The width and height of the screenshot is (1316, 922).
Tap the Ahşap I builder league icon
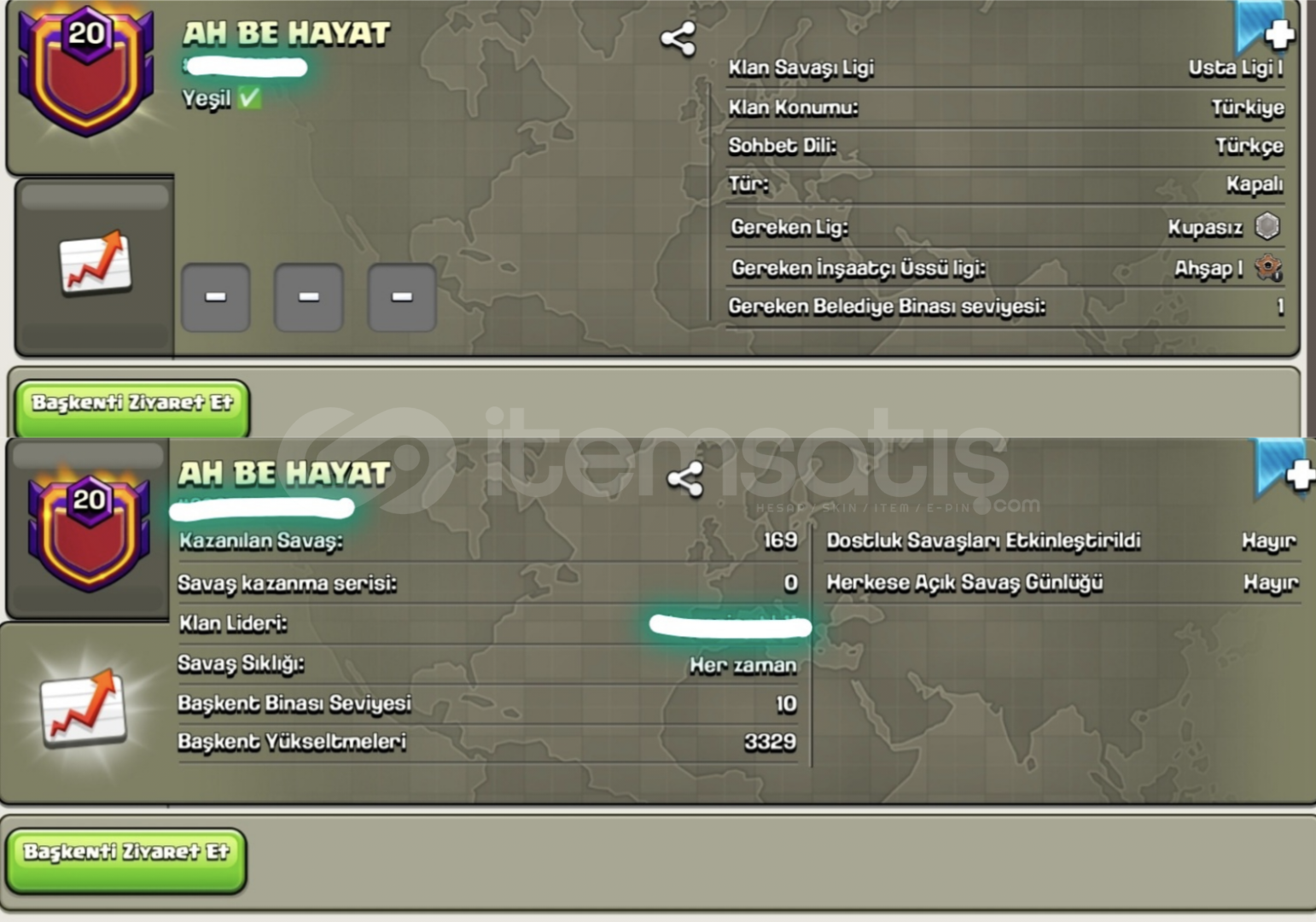coord(1268,267)
